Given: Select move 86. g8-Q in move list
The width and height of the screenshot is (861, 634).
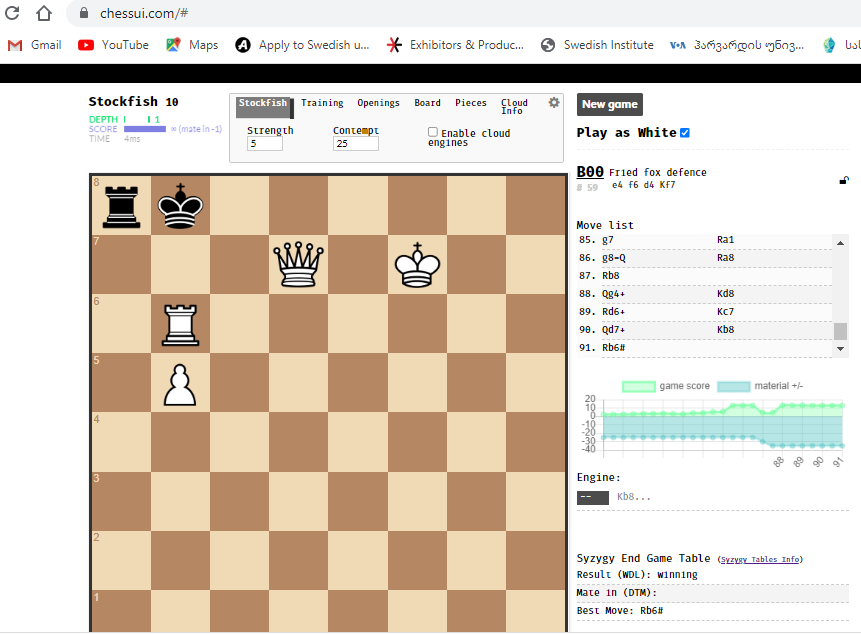Looking at the screenshot, I should coord(613,257).
